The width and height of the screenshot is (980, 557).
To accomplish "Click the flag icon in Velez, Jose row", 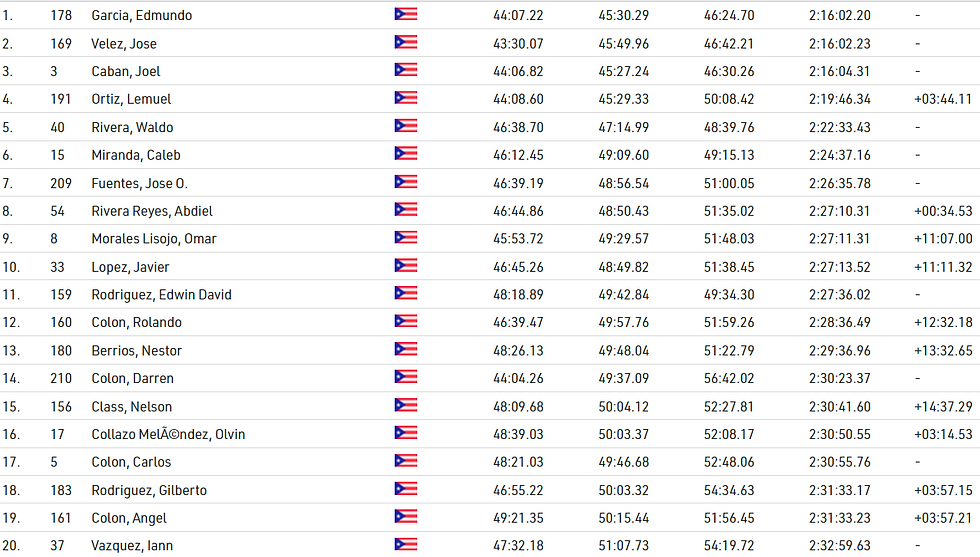I will click(405, 43).
